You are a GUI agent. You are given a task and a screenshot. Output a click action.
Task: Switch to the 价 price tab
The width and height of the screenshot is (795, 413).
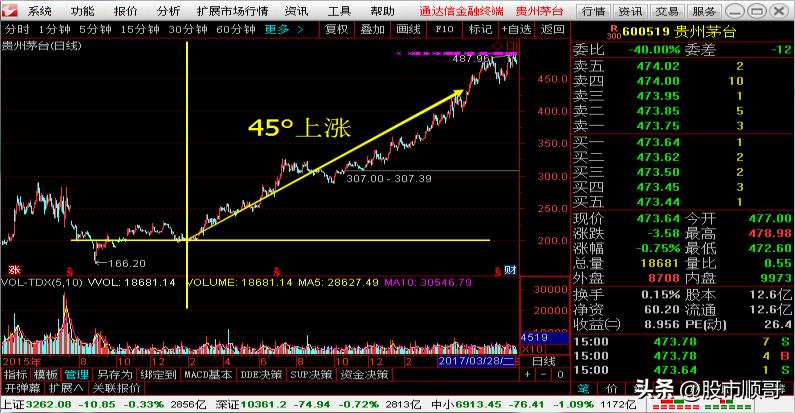coord(612,389)
